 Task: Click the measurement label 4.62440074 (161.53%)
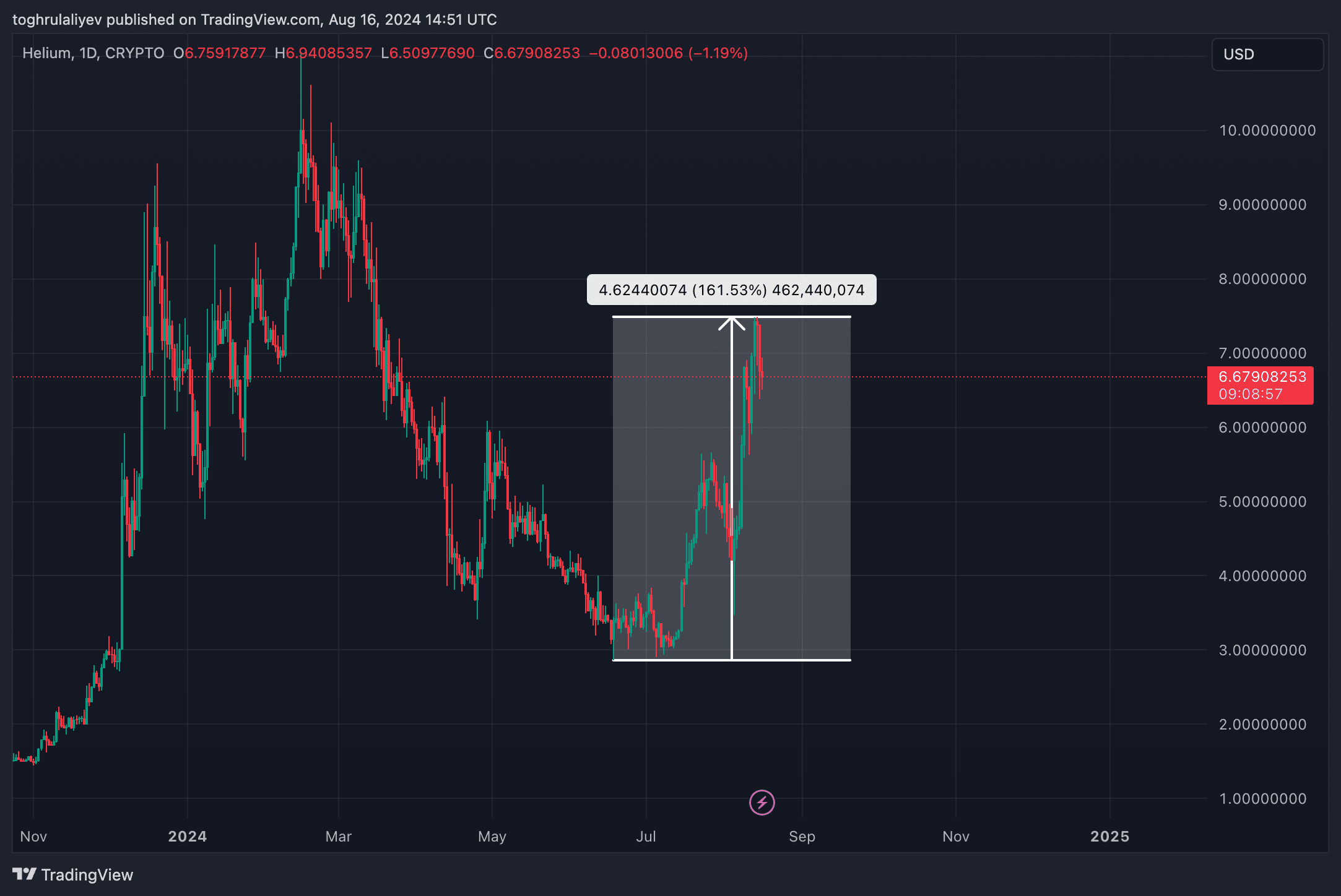[x=731, y=290]
